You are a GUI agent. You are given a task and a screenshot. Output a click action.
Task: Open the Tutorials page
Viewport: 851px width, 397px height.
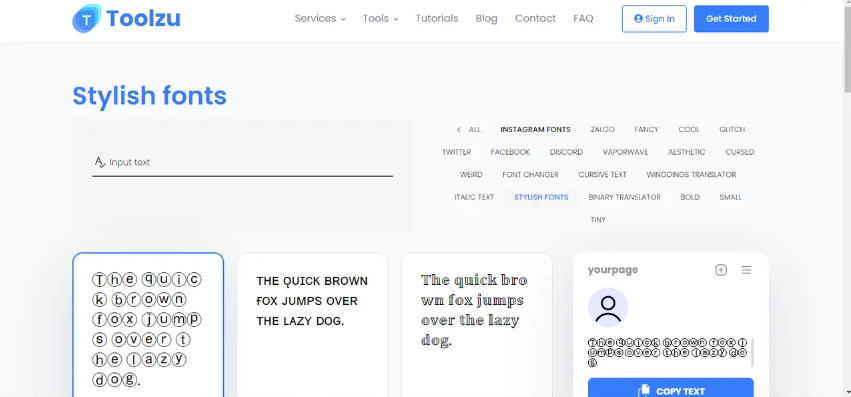point(437,18)
